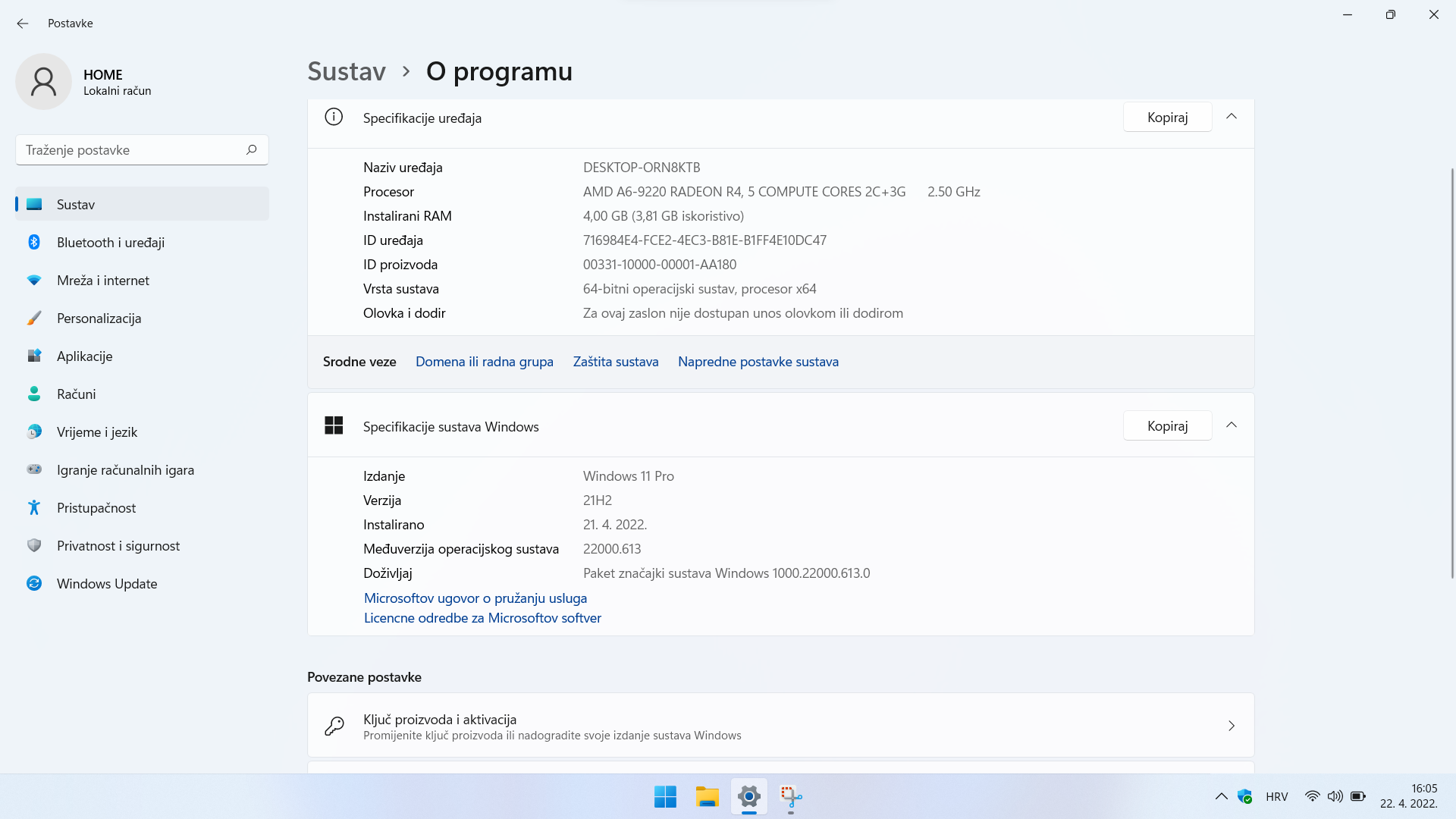Open Vrijeme i jezik settings

(x=142, y=431)
